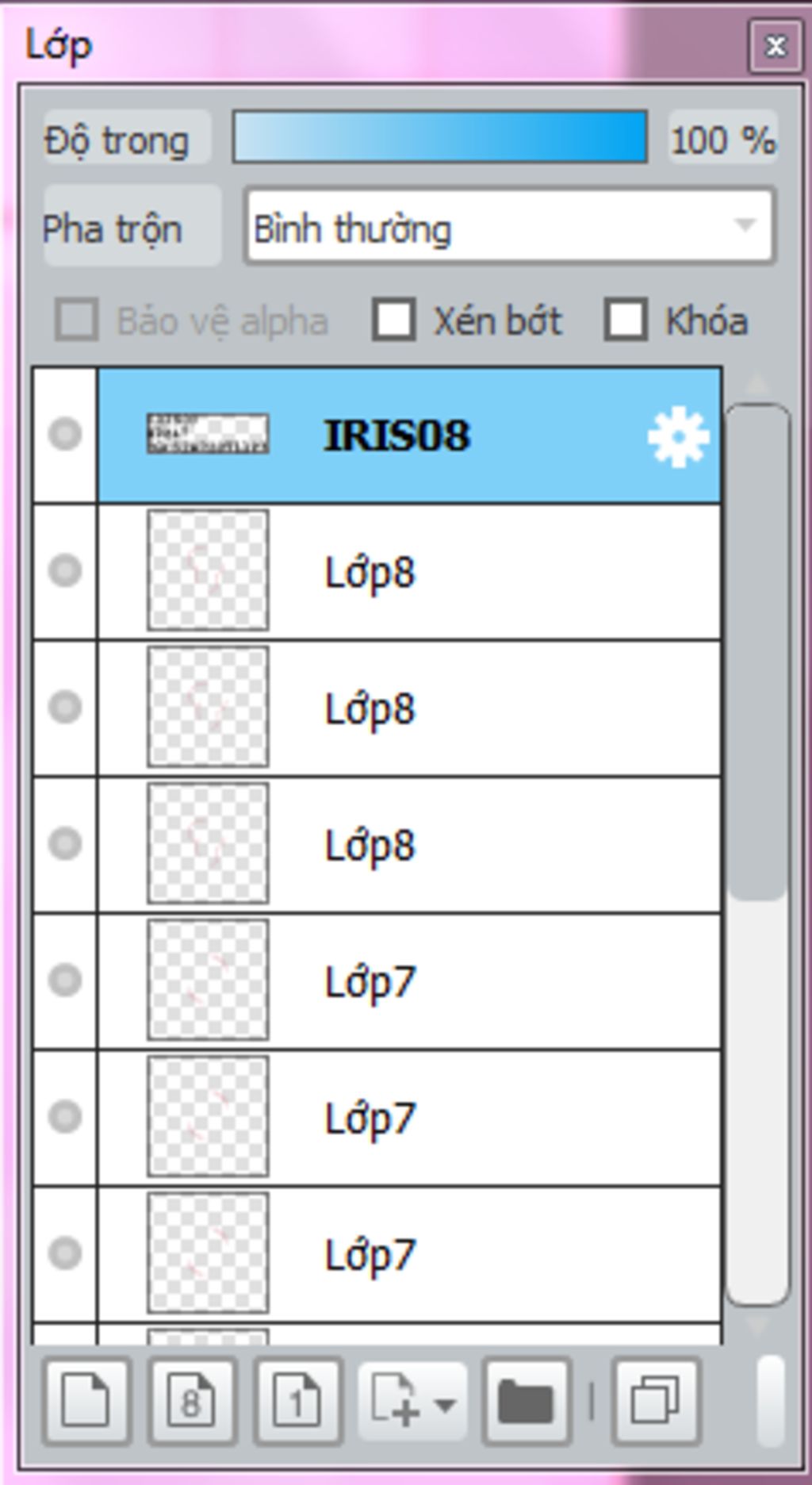Click the IRIS08 layer name

(396, 436)
